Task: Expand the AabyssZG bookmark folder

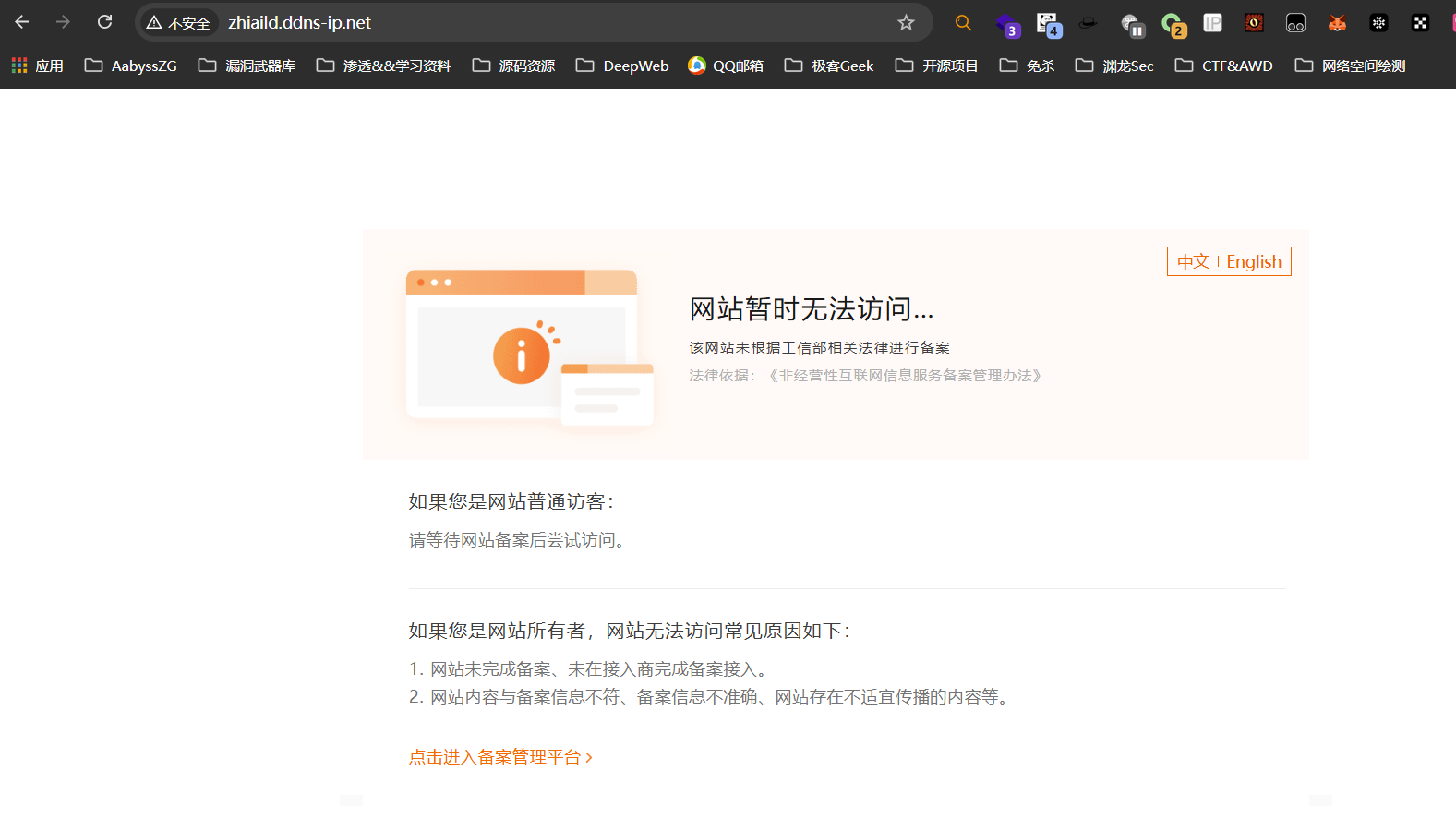Action: coord(131,66)
